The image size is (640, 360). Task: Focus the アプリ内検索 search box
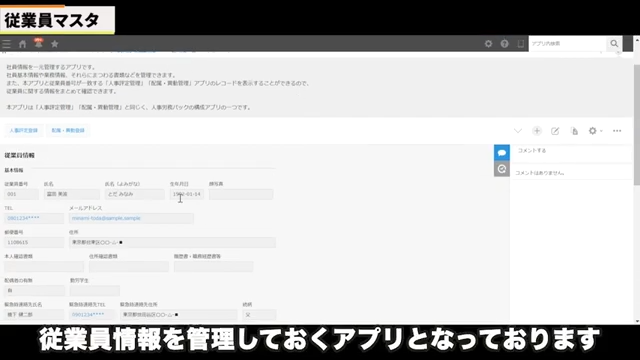tap(568, 44)
